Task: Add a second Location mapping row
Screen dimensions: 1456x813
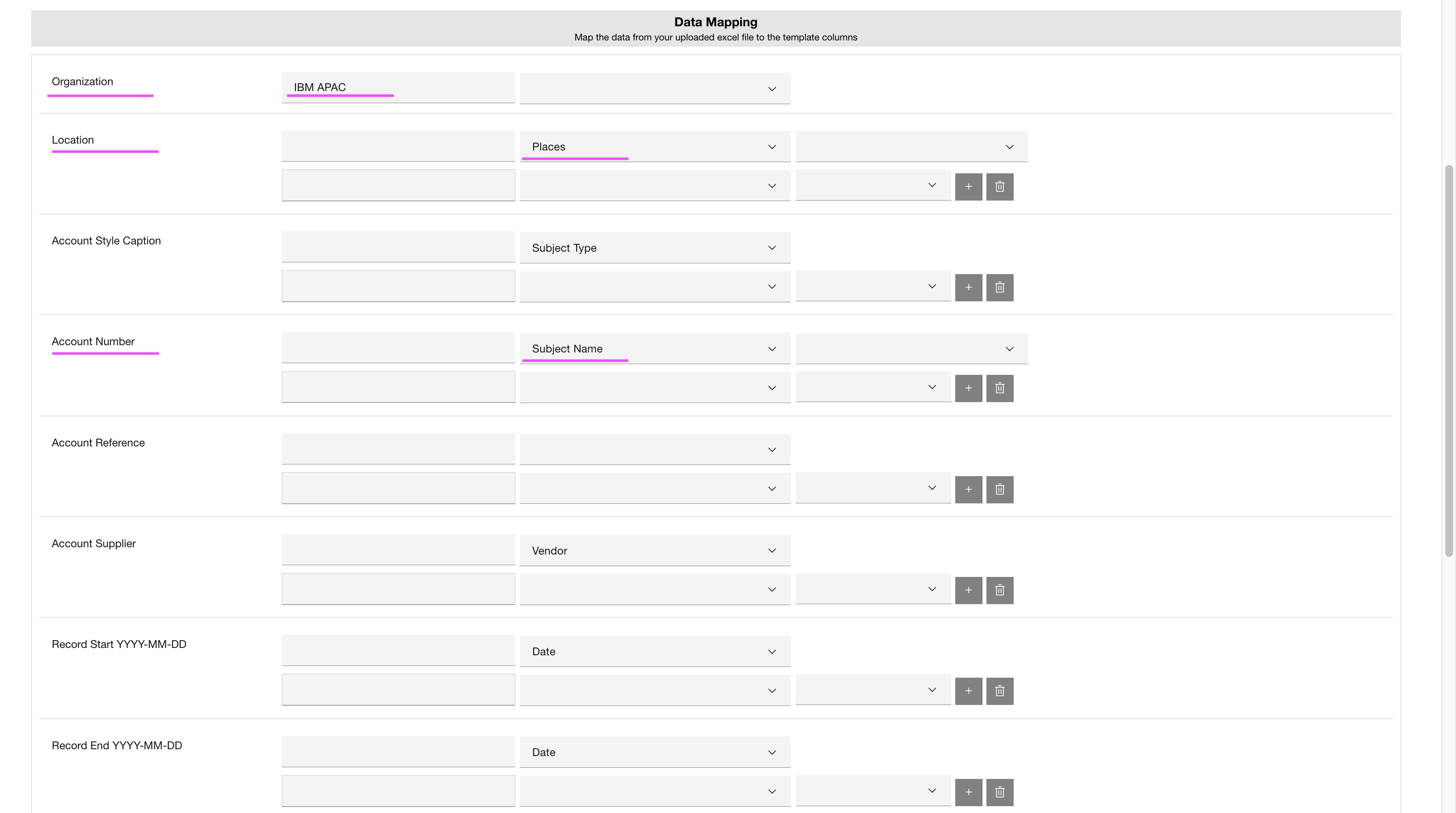Action: [x=968, y=186]
